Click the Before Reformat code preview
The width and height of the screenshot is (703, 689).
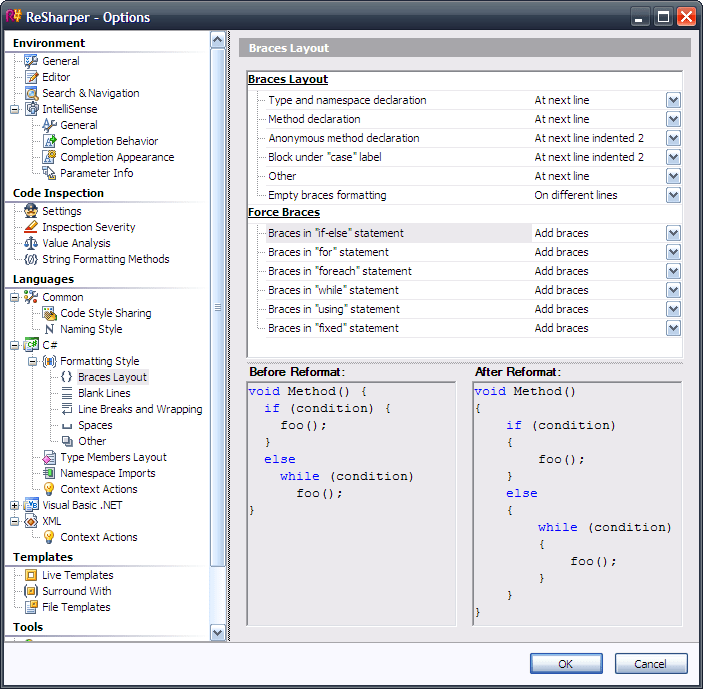point(352,504)
